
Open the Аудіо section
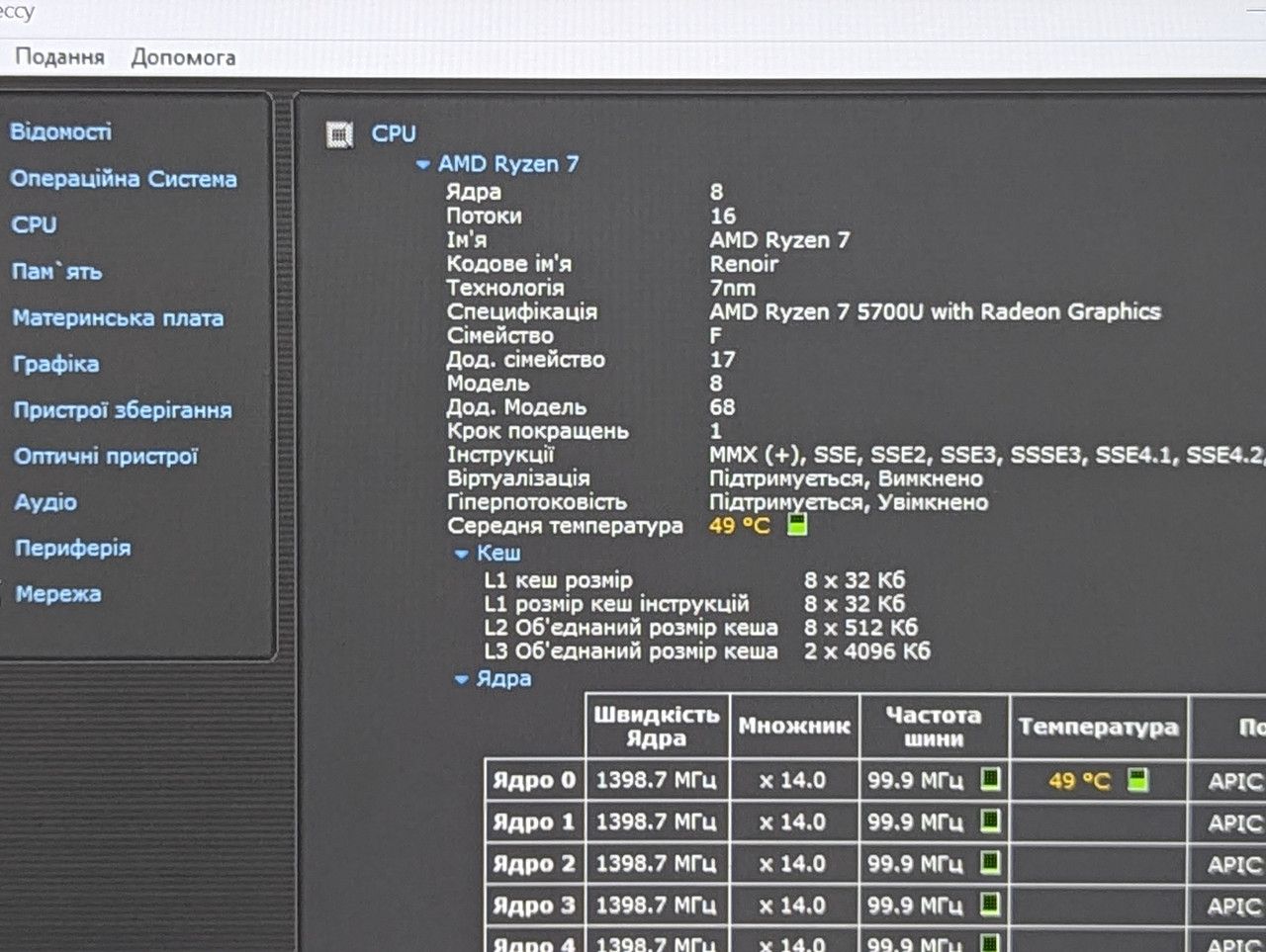pyautogui.click(x=45, y=502)
